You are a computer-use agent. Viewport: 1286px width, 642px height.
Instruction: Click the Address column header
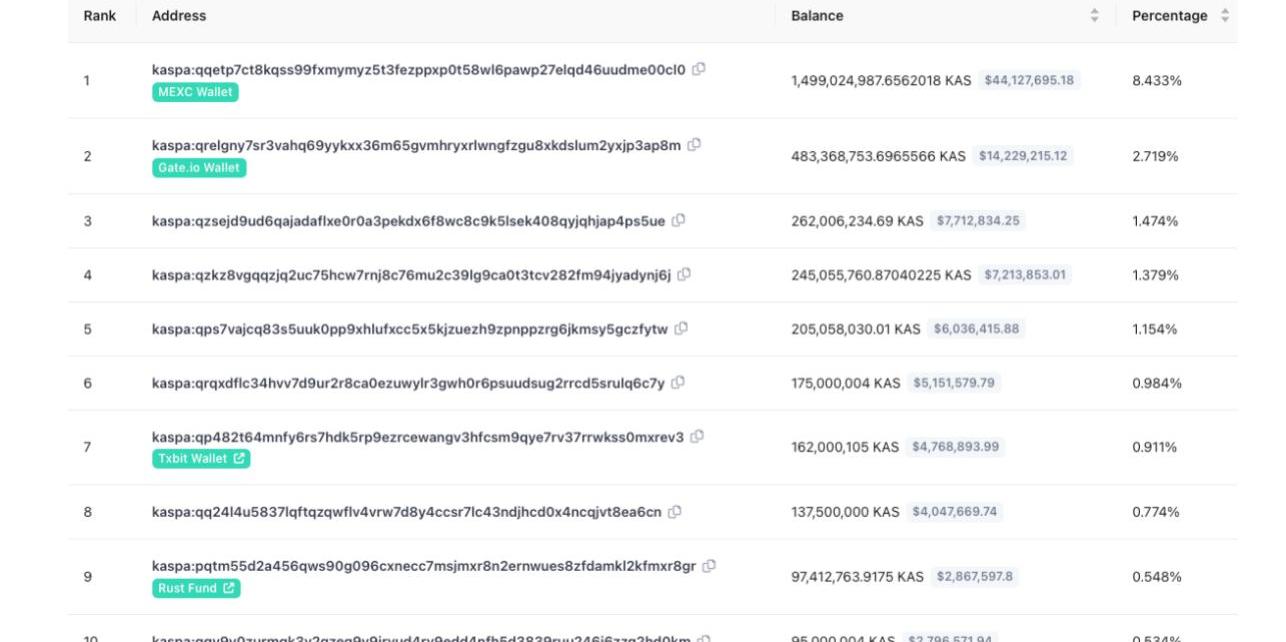click(x=179, y=16)
